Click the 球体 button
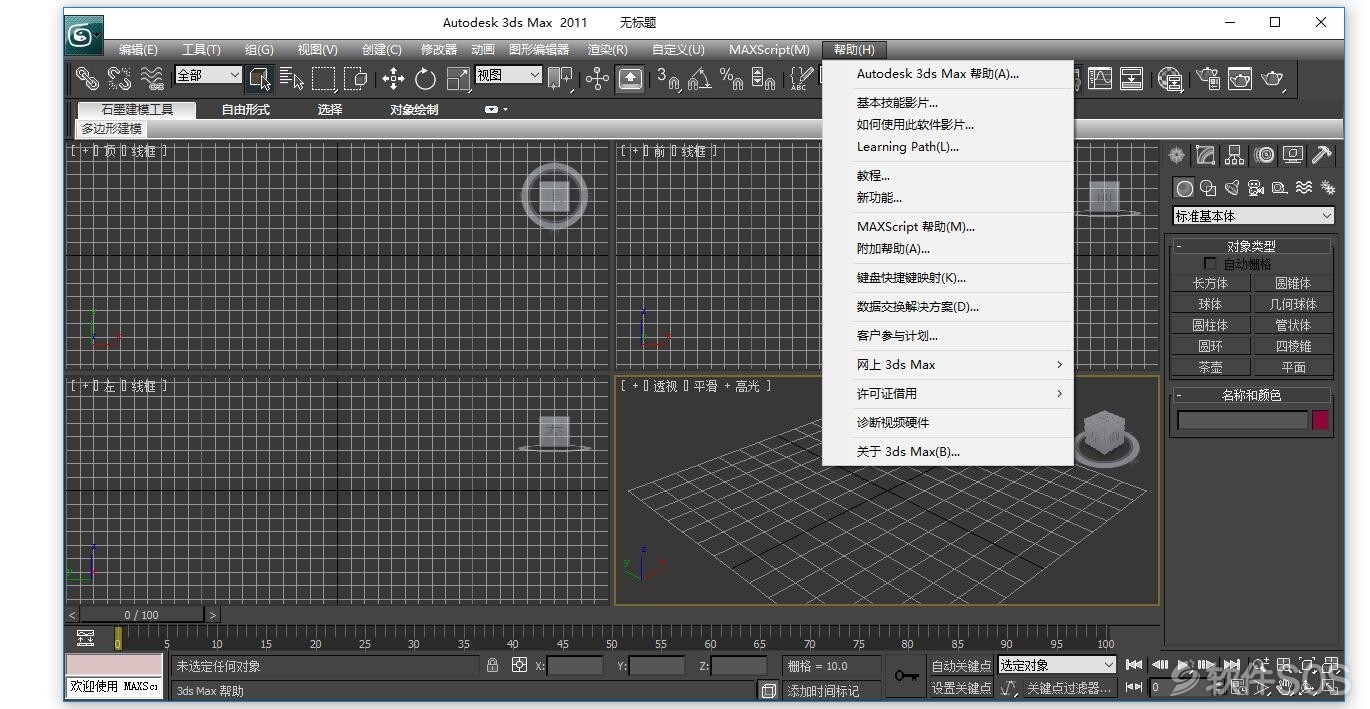Image resolution: width=1370 pixels, height=709 pixels. click(1210, 304)
